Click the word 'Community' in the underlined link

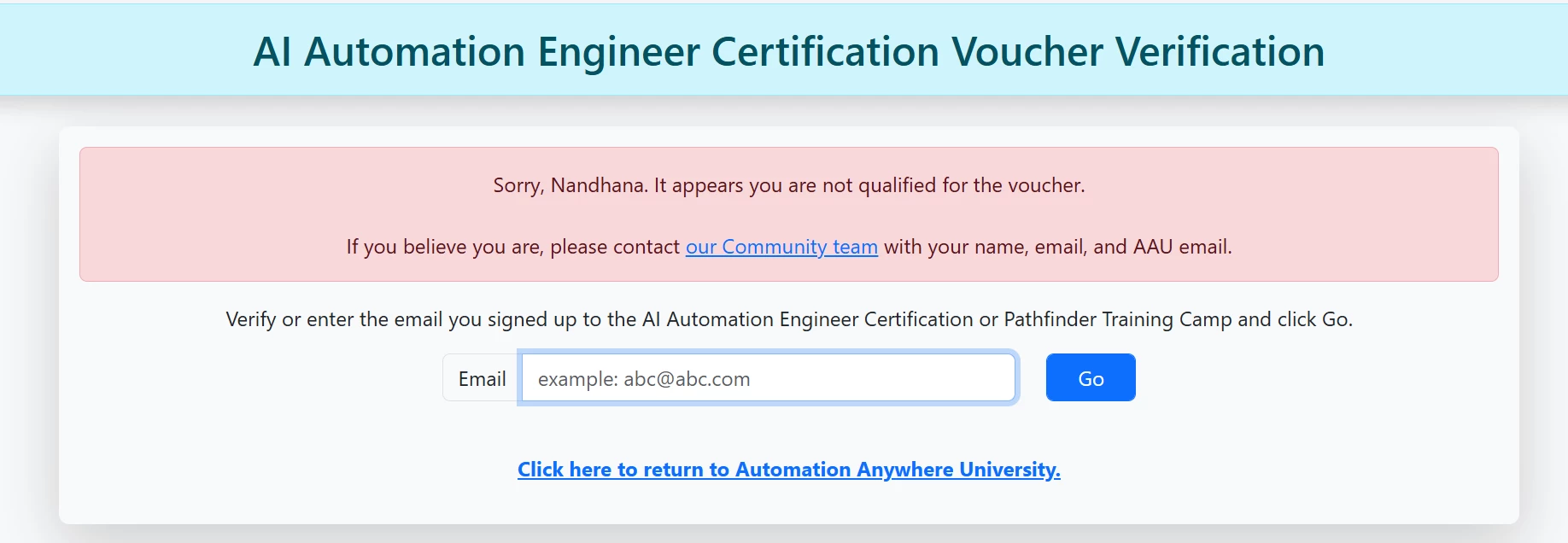coord(775,247)
